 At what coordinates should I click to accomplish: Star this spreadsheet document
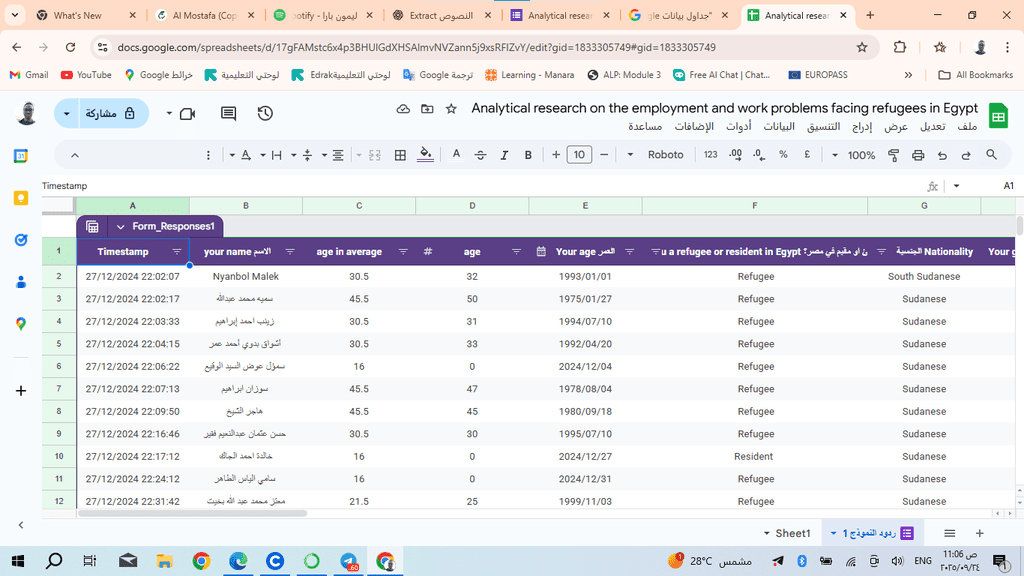pos(451,109)
